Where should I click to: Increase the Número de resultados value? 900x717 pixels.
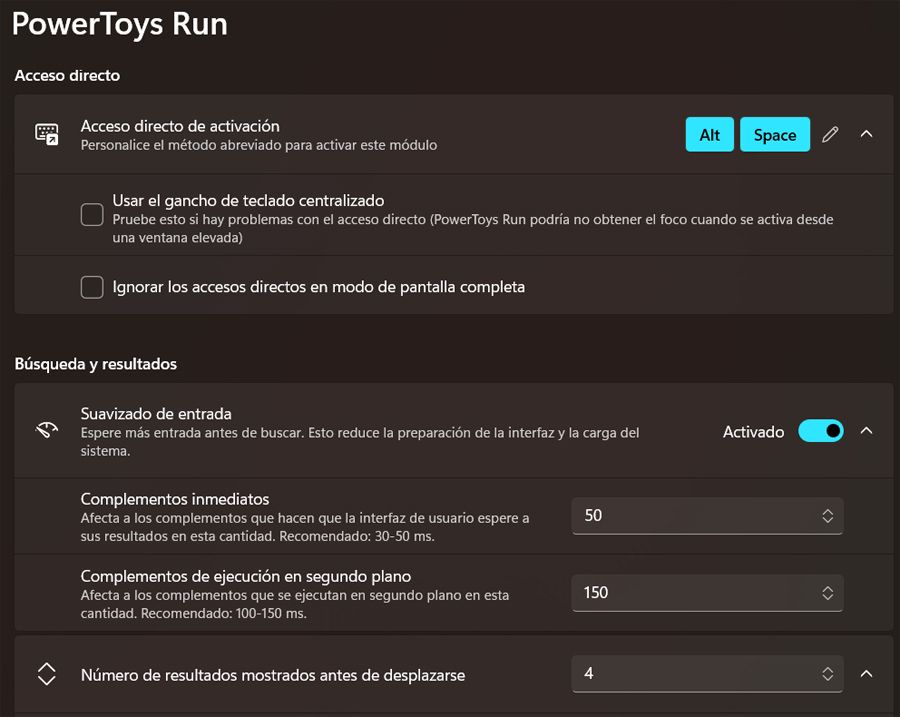click(x=828, y=669)
